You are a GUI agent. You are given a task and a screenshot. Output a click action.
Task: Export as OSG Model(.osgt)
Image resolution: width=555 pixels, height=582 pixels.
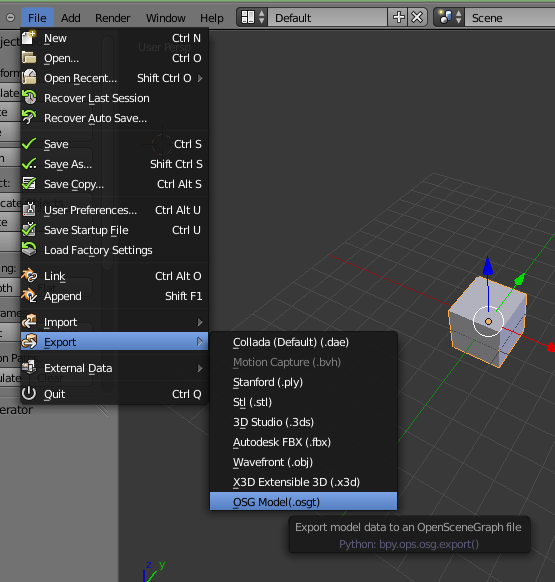(x=303, y=501)
